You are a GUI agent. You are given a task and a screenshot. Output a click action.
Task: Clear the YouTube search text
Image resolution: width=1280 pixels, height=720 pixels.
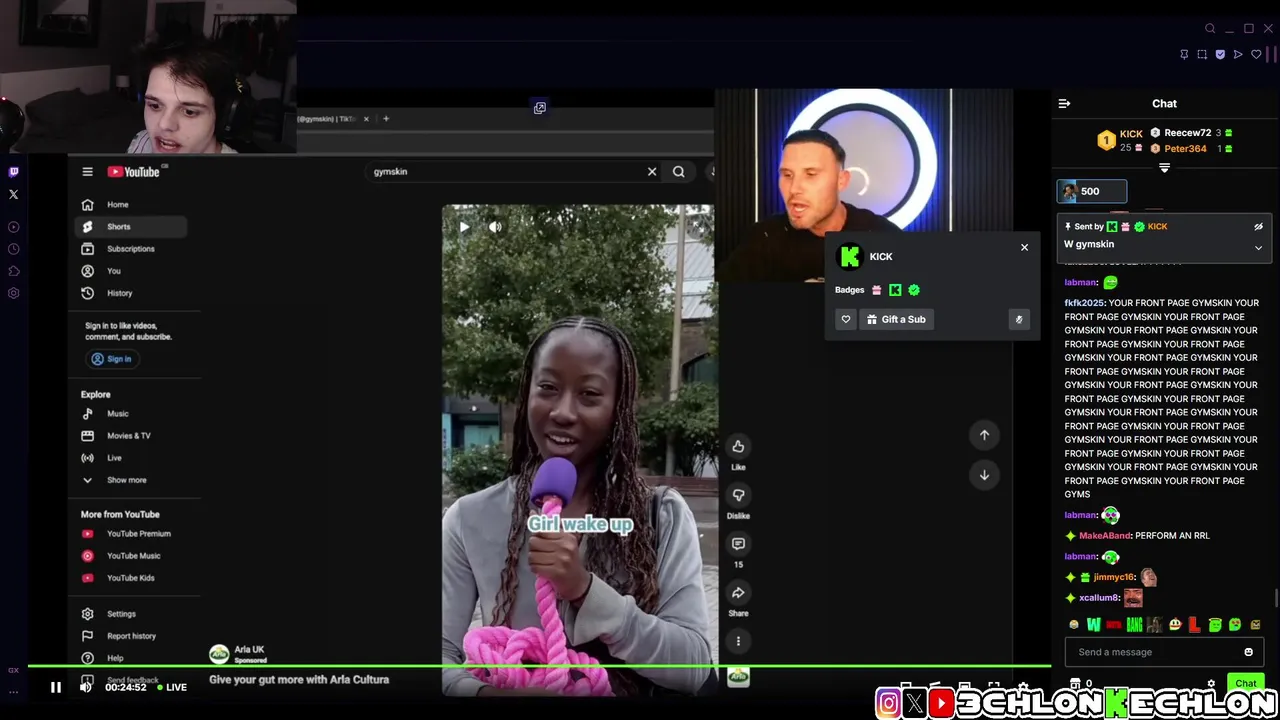click(x=652, y=172)
